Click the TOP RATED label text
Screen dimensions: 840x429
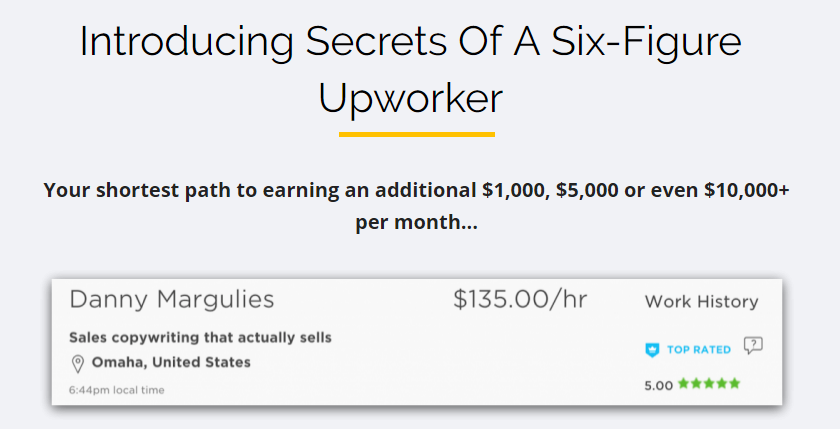[x=699, y=349]
